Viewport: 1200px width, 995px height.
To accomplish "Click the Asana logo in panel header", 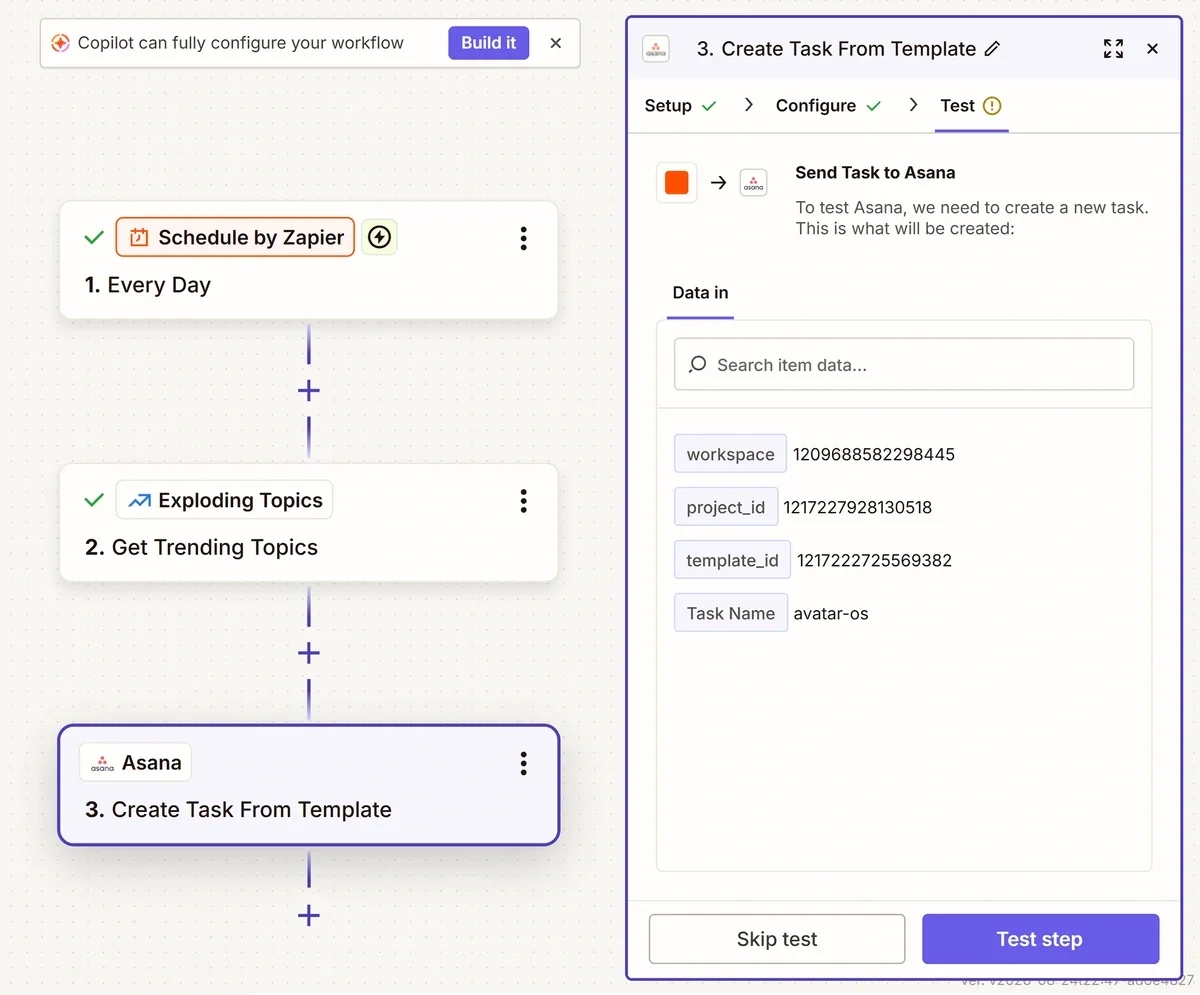I will (x=656, y=49).
